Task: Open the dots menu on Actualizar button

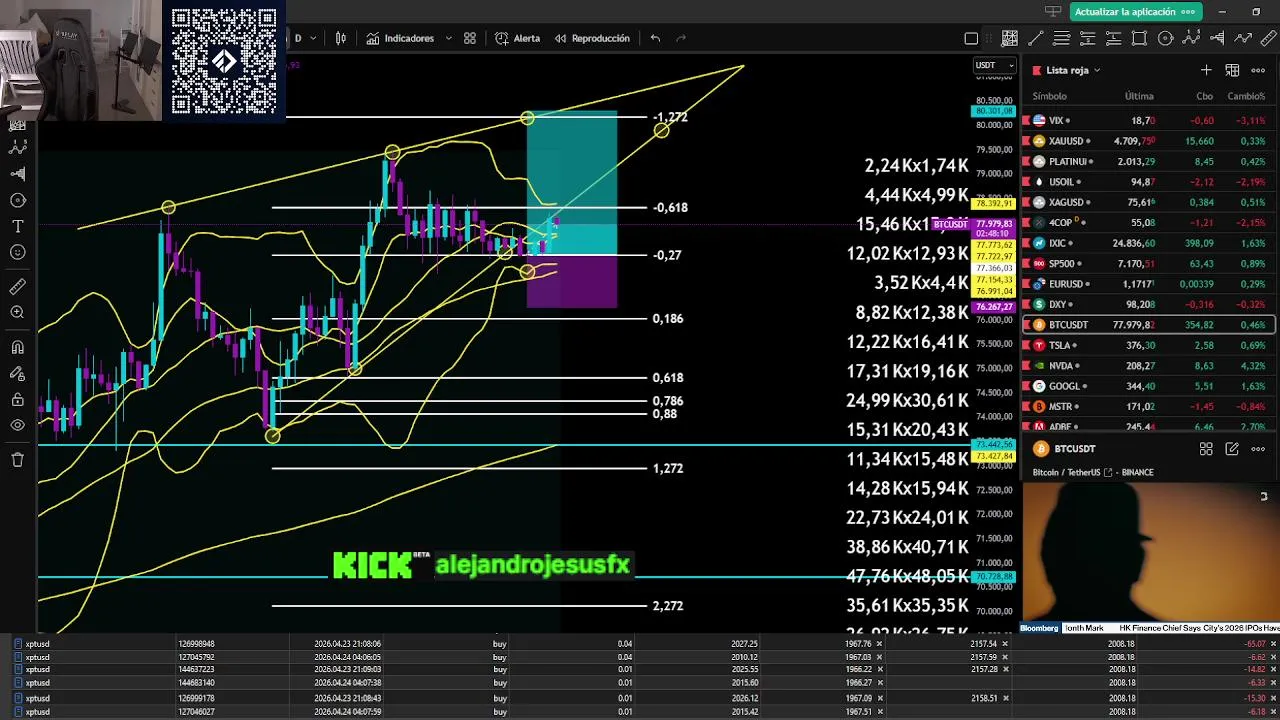Action: (x=1188, y=11)
